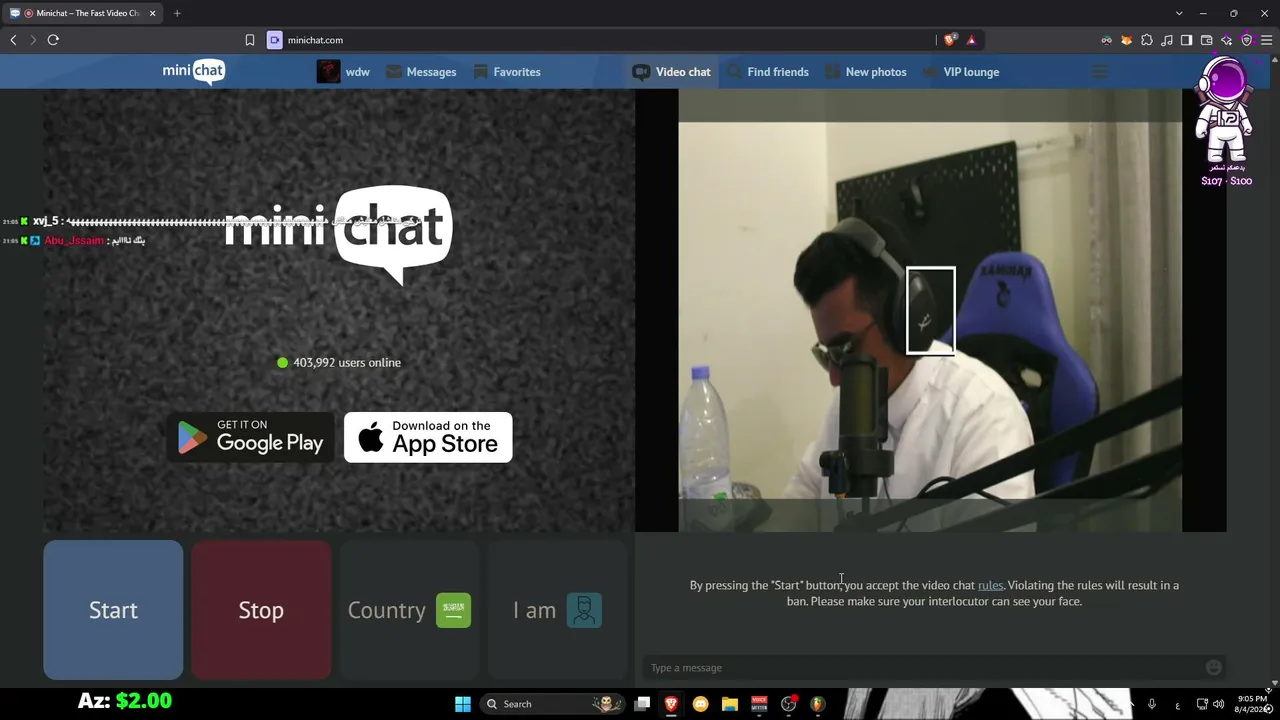Open the clock showing 9:05 PM
1280x720 pixels.
click(1252, 704)
